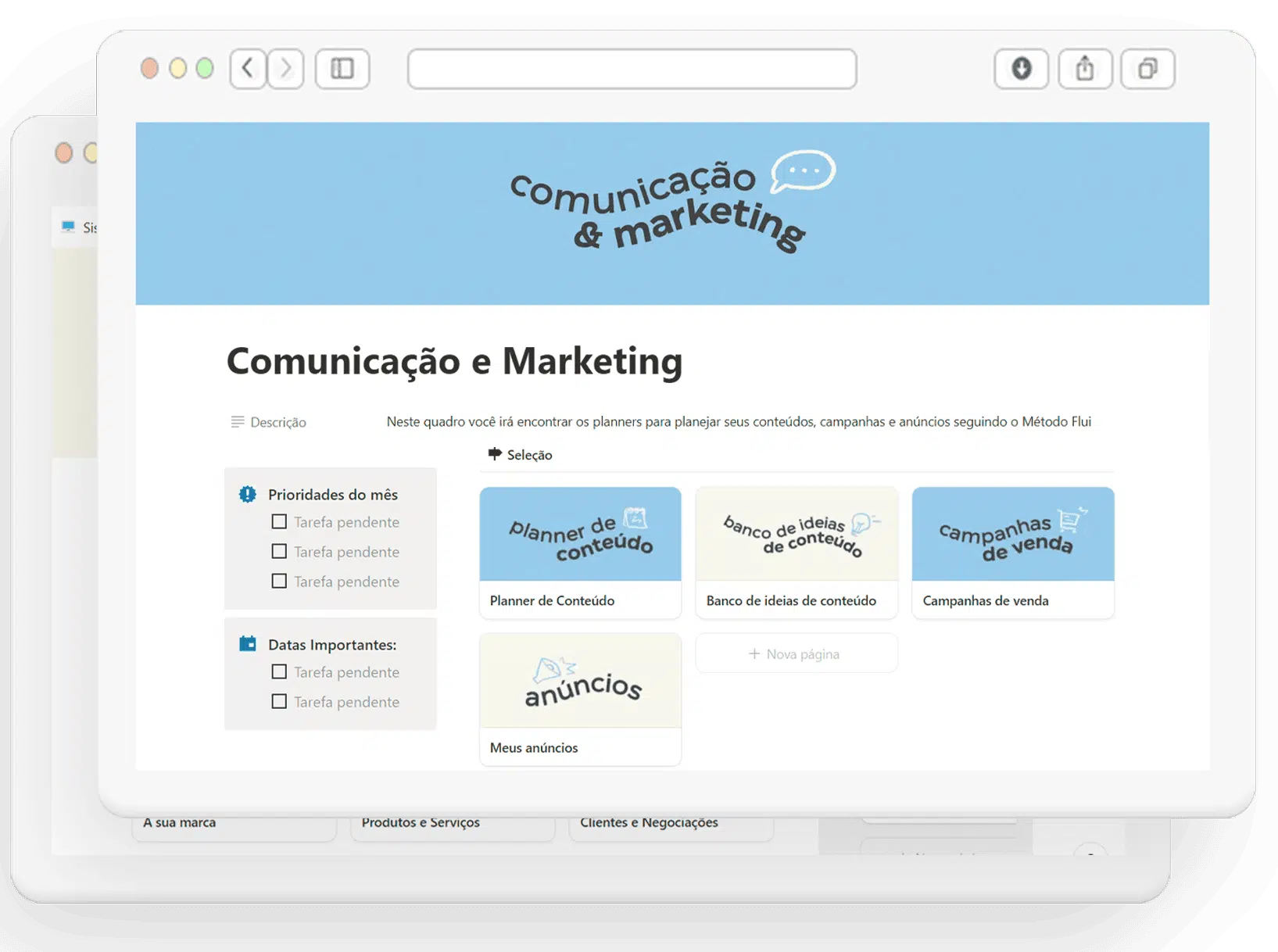Click the Prioridades do mês alert icon

(x=248, y=494)
